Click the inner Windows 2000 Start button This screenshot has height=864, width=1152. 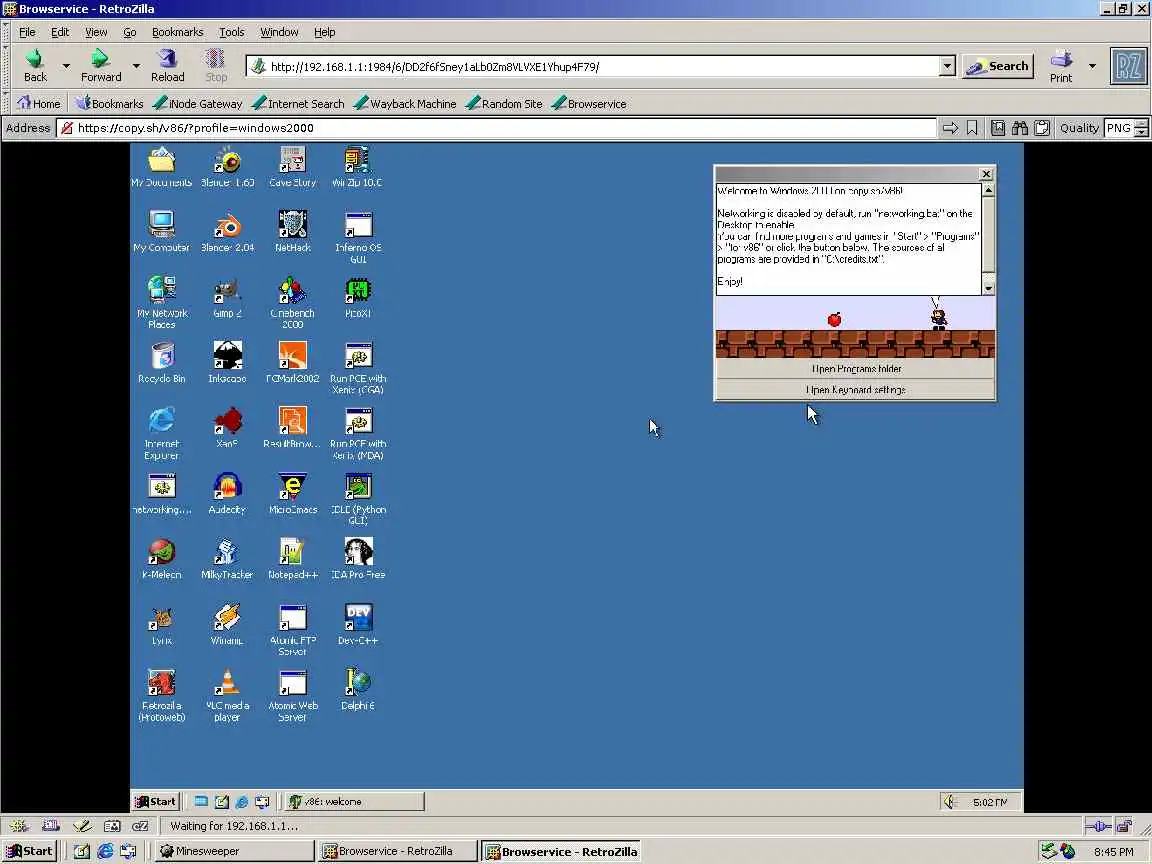[x=155, y=802]
